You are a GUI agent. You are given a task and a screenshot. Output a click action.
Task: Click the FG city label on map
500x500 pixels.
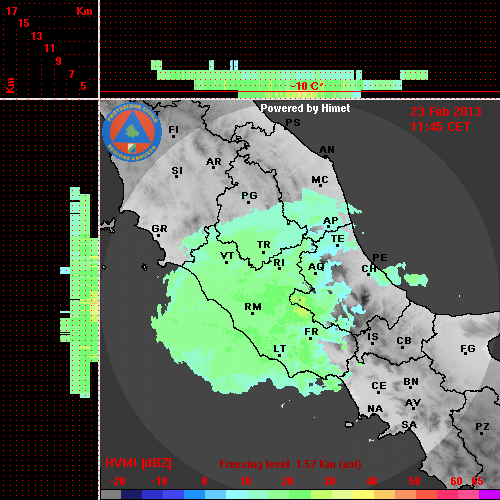(x=468, y=349)
